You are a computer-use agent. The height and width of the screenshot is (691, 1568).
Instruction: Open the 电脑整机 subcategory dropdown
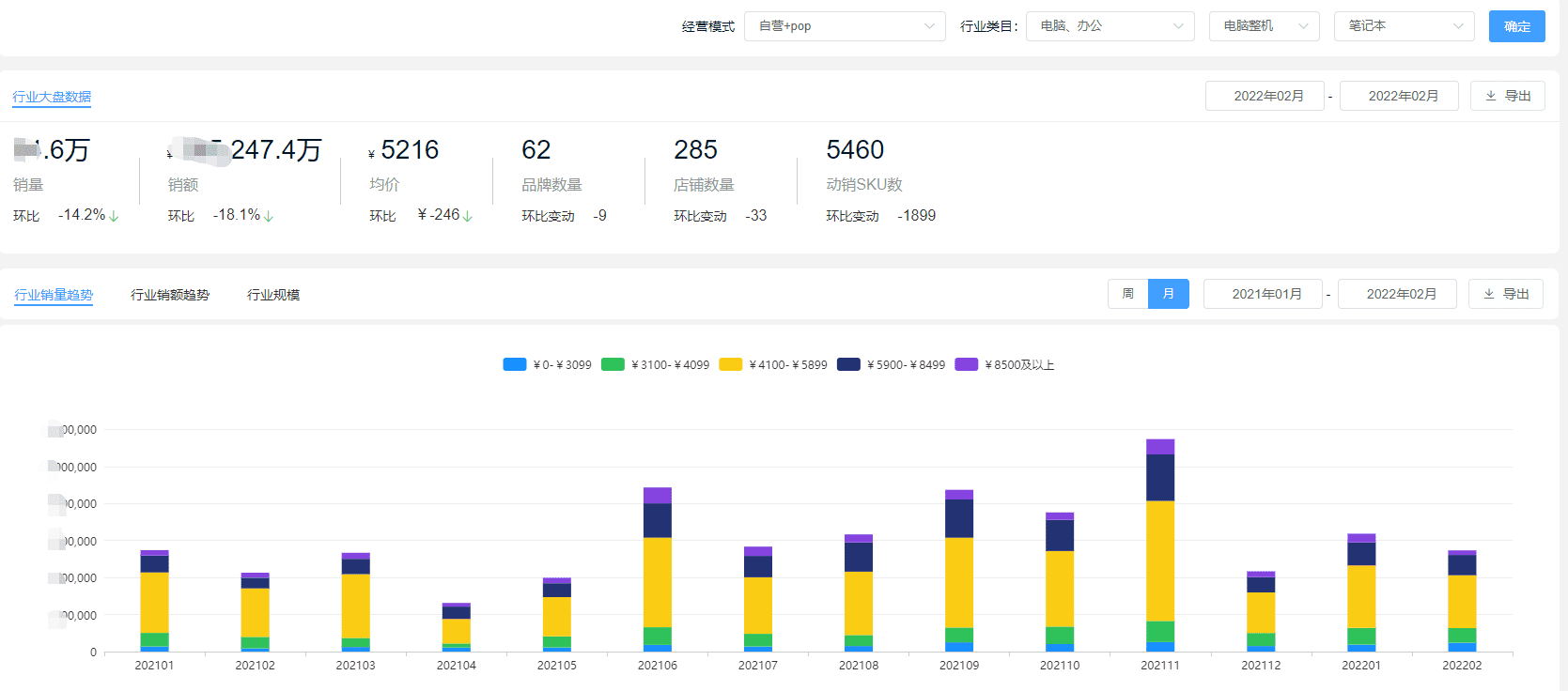click(x=1264, y=26)
